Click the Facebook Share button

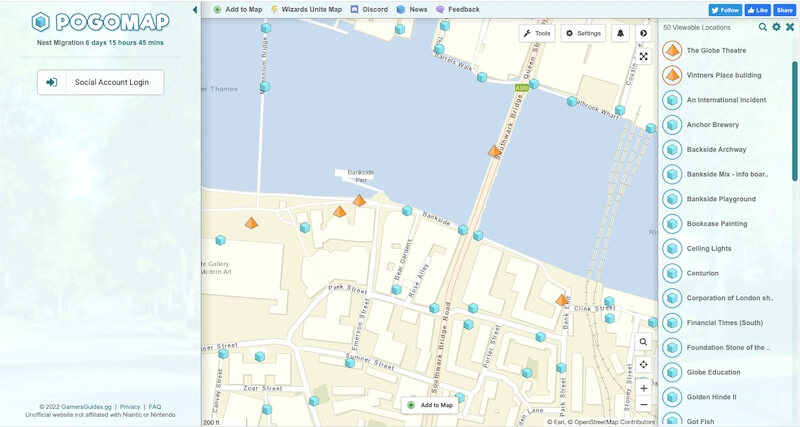(784, 10)
